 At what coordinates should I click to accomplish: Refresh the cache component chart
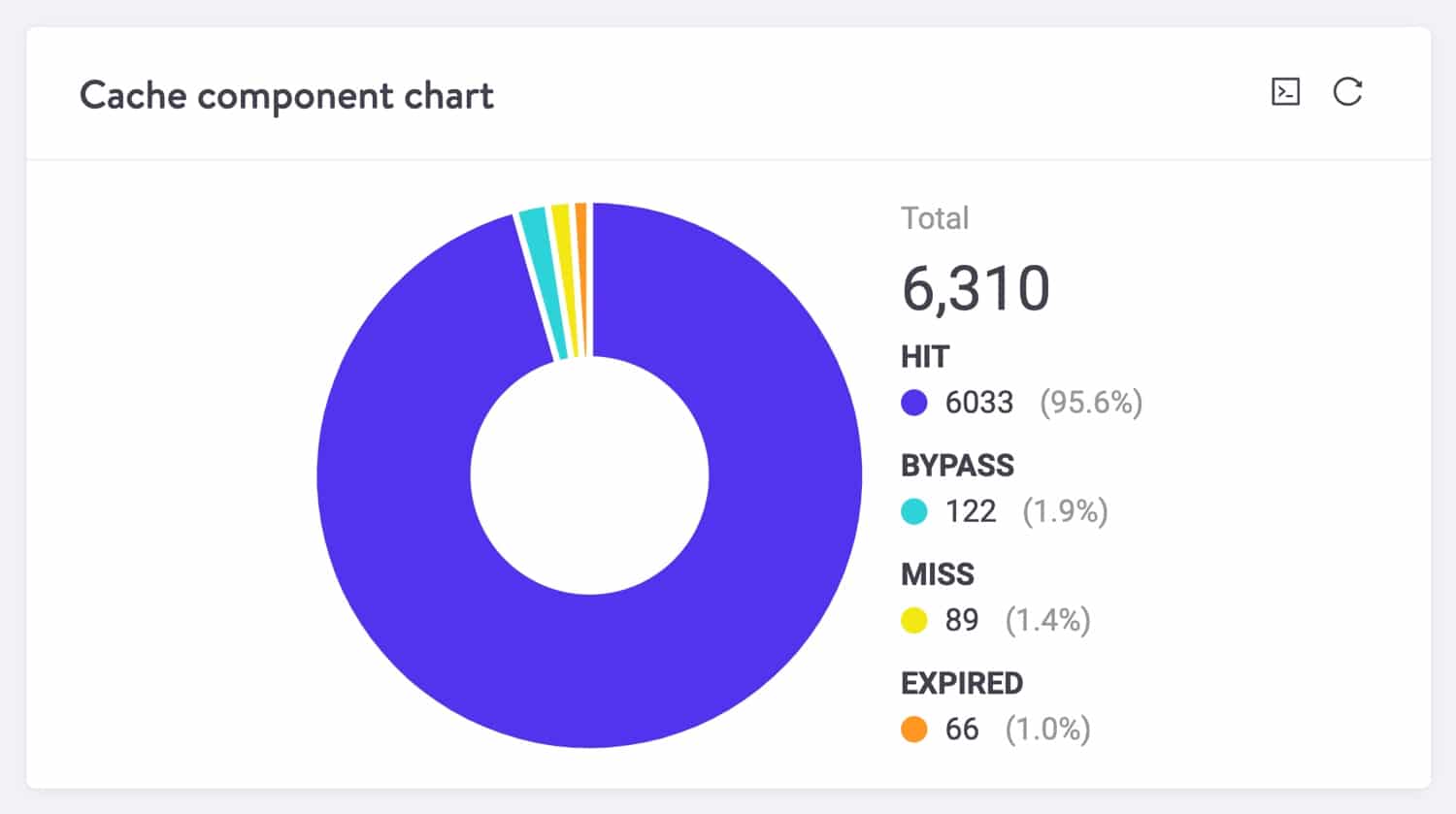coord(1348,92)
